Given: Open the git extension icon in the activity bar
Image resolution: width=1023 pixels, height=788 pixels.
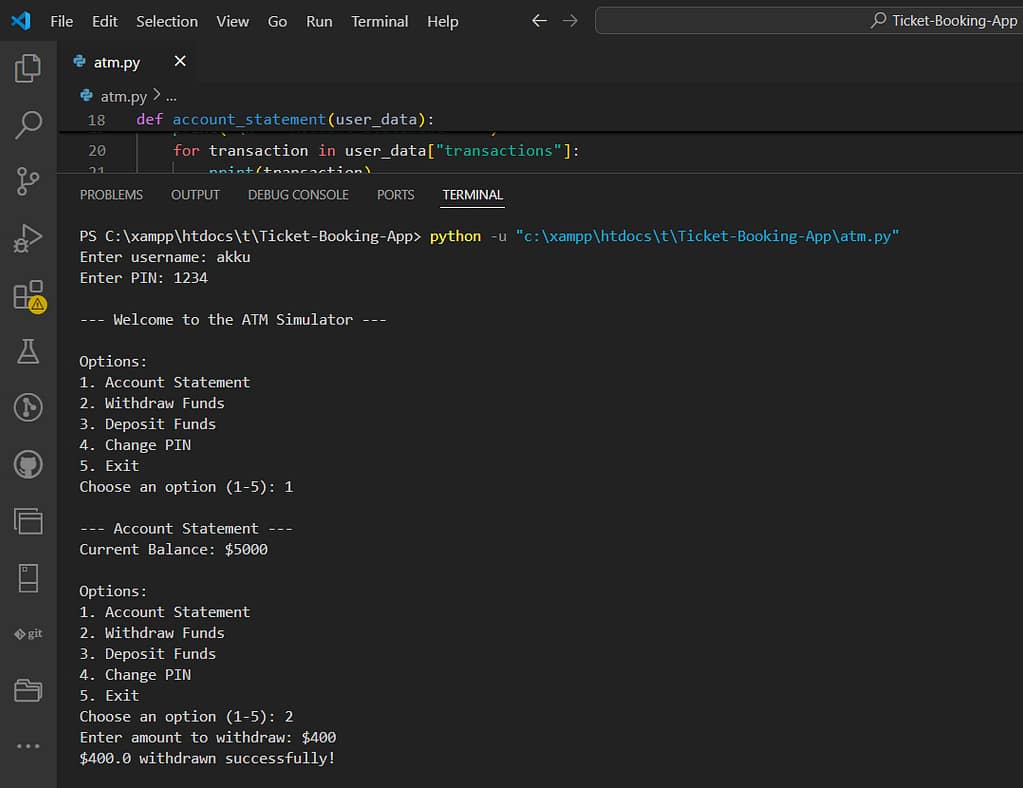Looking at the screenshot, I should click(x=27, y=633).
